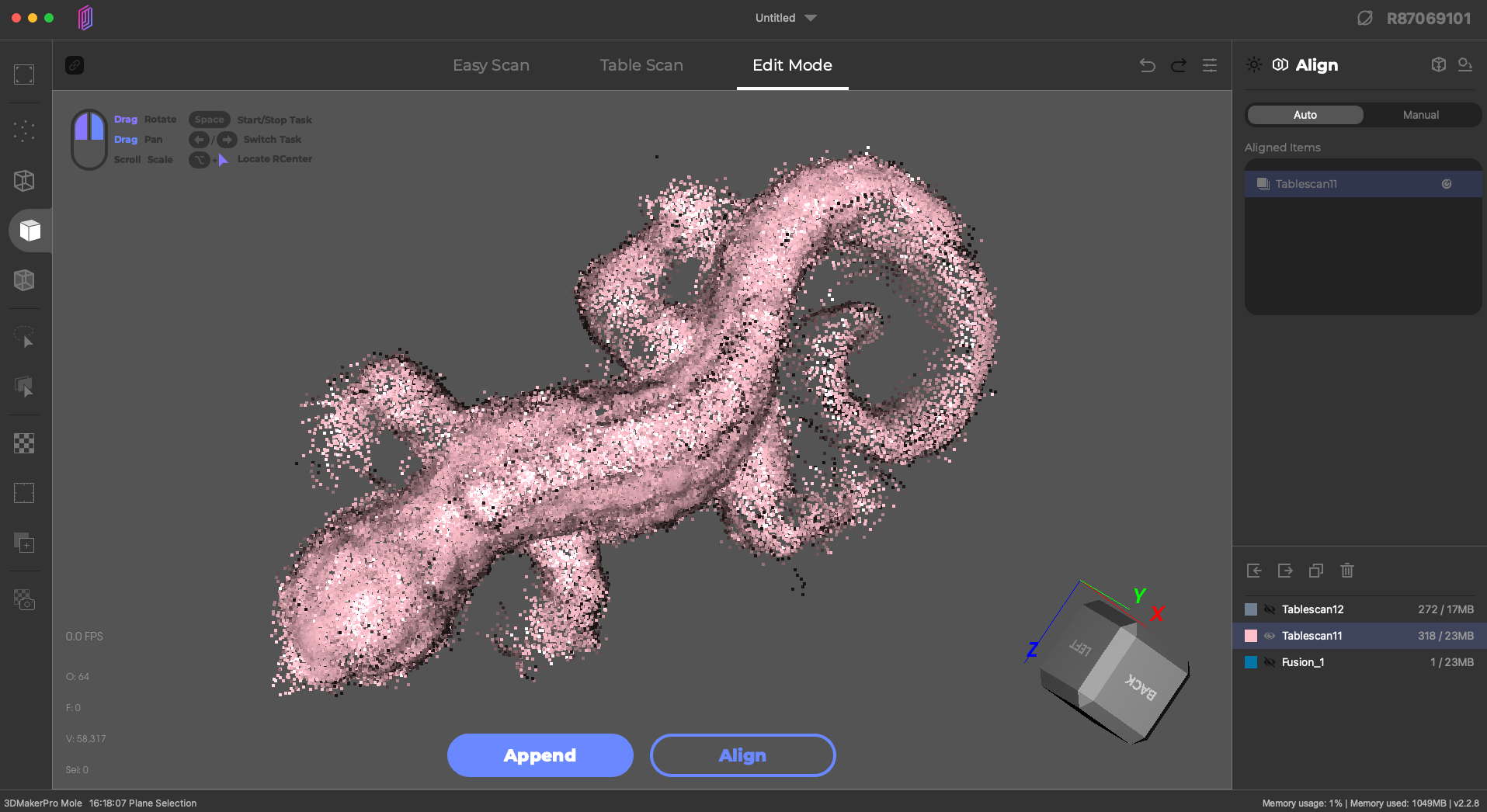Click the 0.0 FPS readout

[85, 637]
